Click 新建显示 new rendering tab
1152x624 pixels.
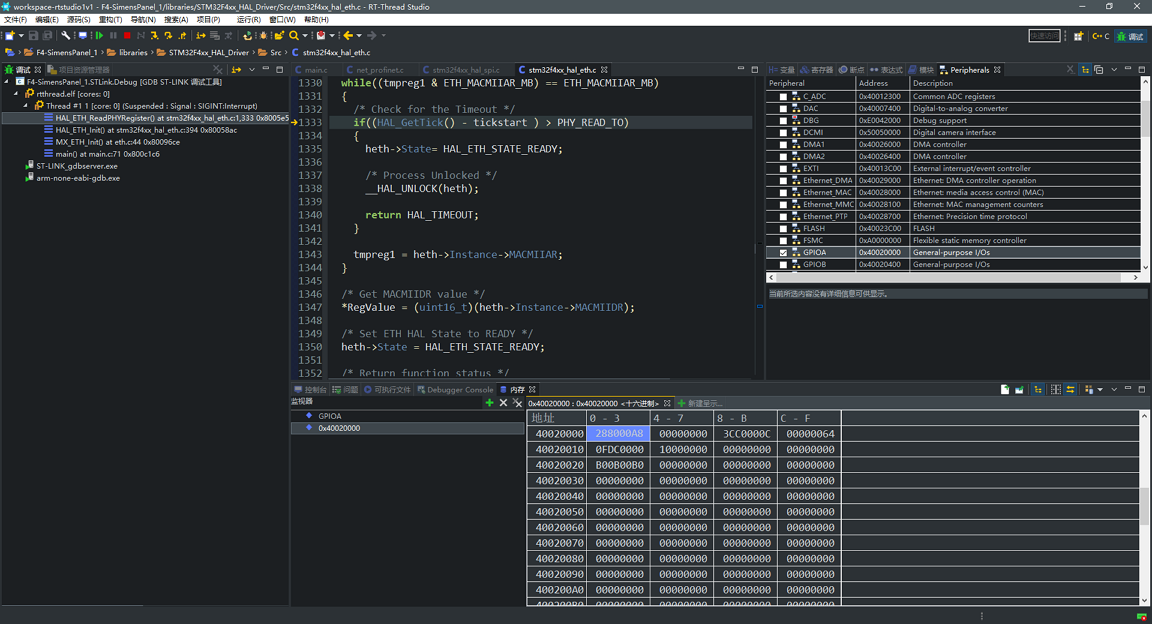click(700, 404)
